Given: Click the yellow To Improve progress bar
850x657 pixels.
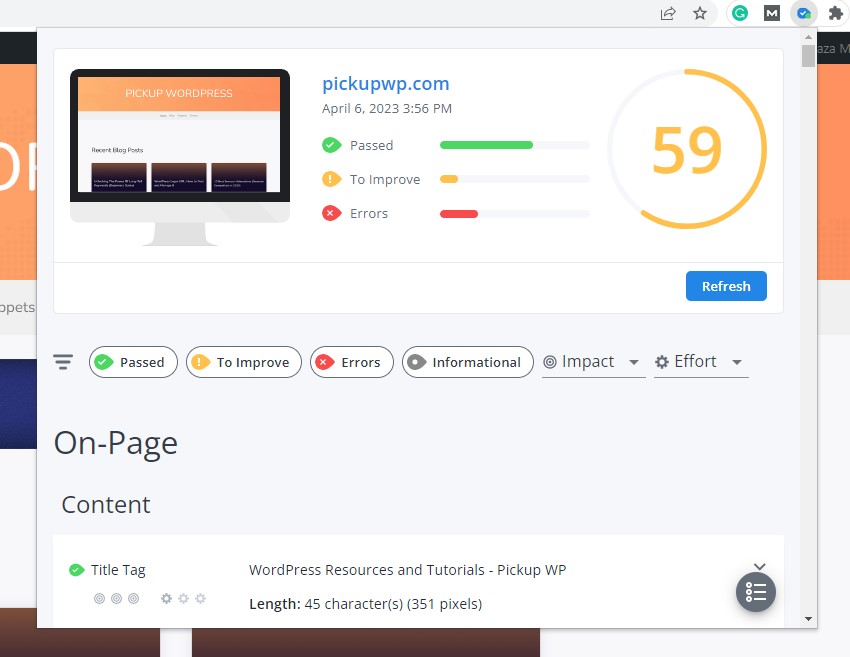Looking at the screenshot, I should click(449, 179).
